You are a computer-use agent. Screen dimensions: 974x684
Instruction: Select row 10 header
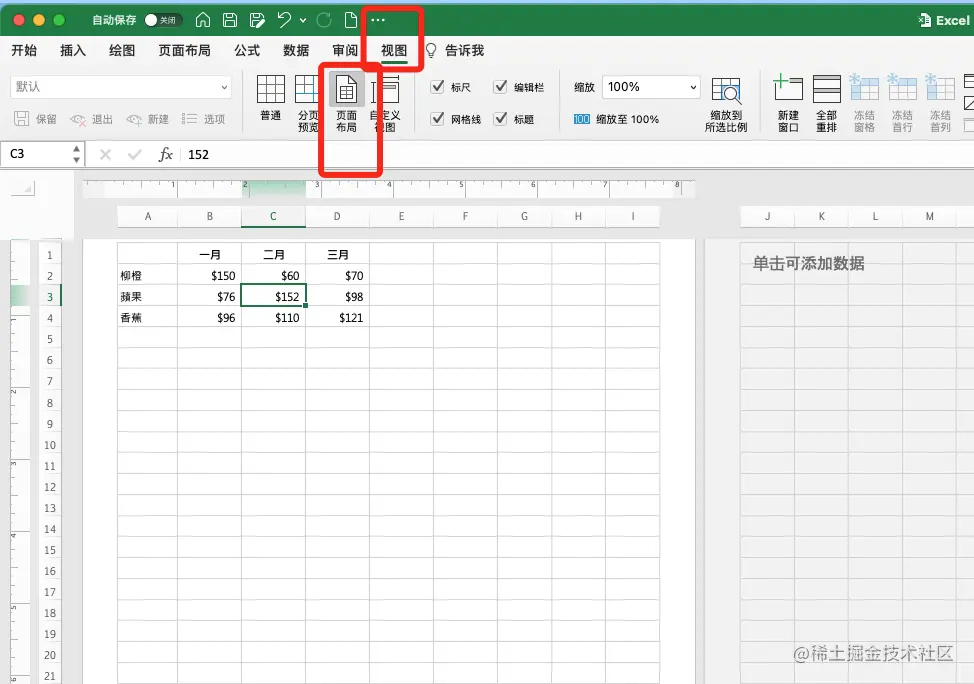click(x=50, y=445)
